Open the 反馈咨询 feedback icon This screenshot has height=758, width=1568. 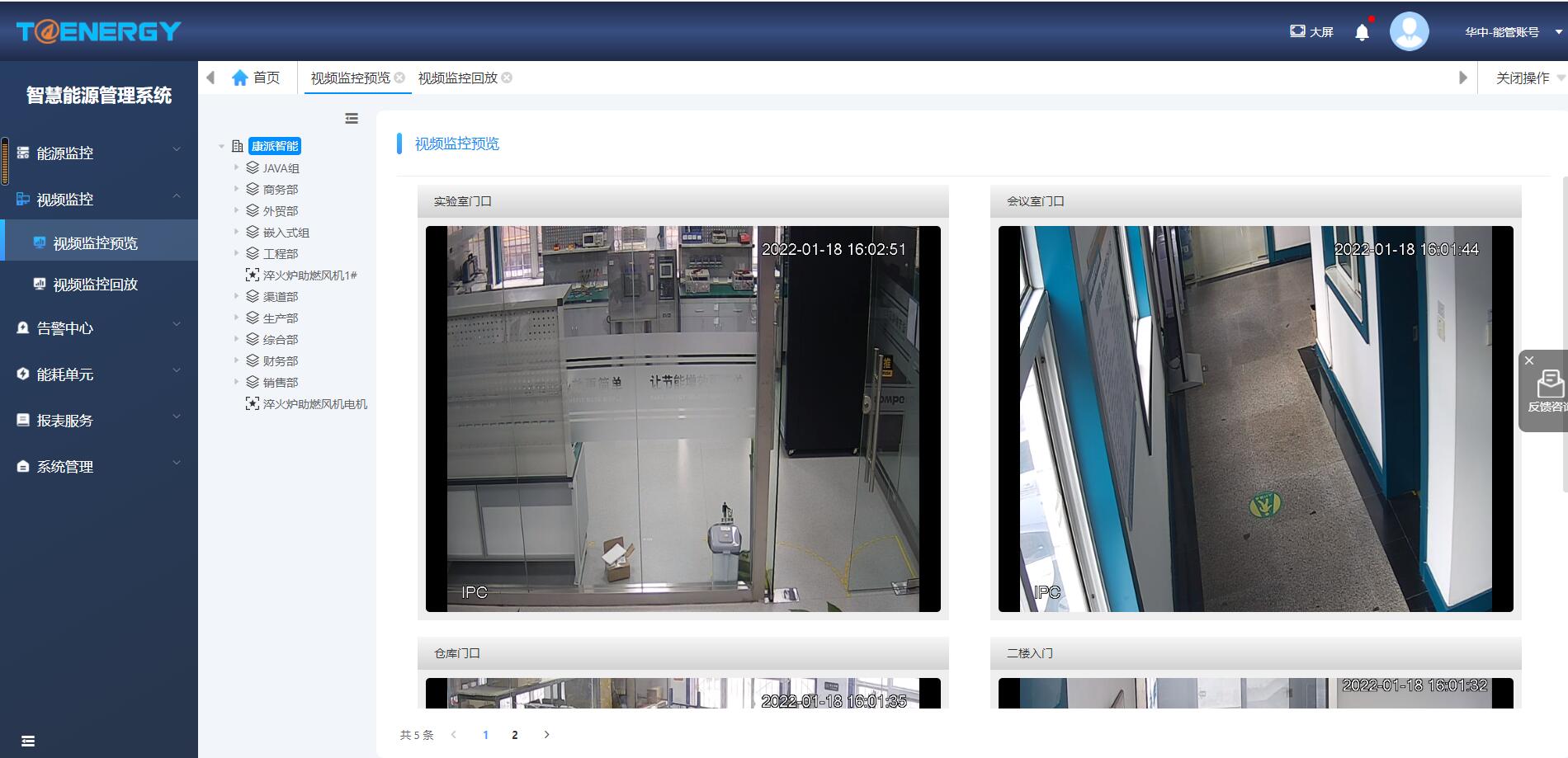(x=1550, y=384)
